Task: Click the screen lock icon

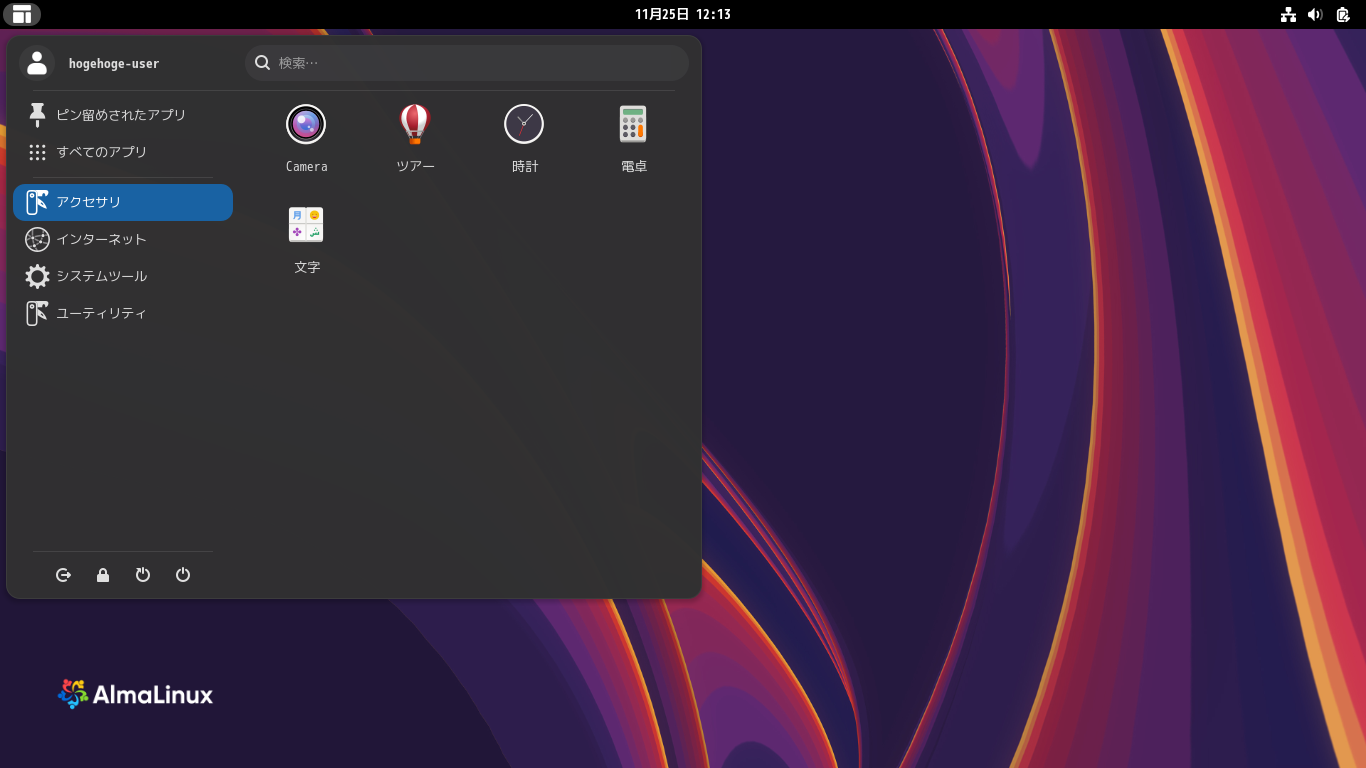Action: point(103,575)
